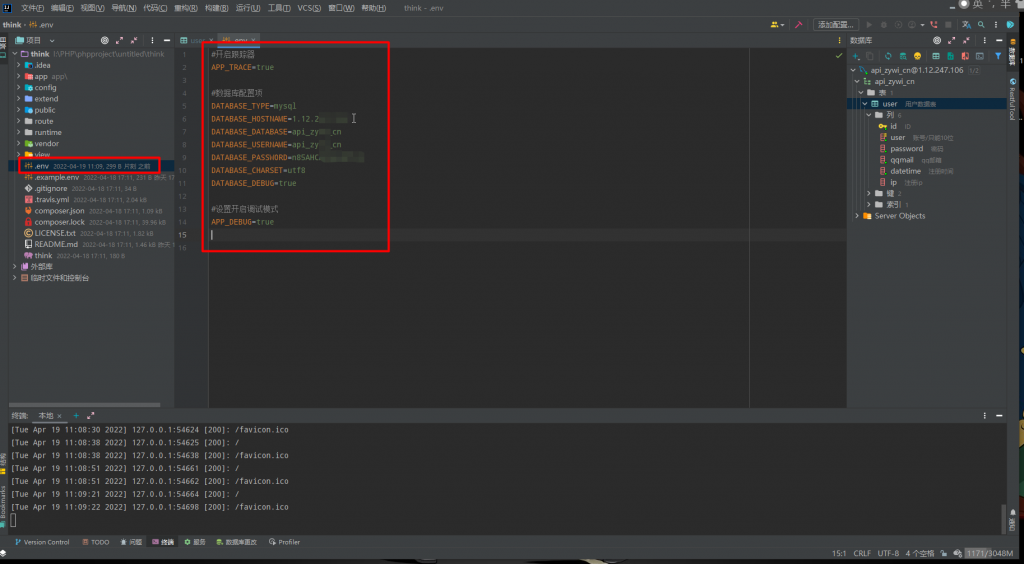Collapse the user table node in database tree
Image resolution: width=1024 pixels, height=564 pixels.
865,104
